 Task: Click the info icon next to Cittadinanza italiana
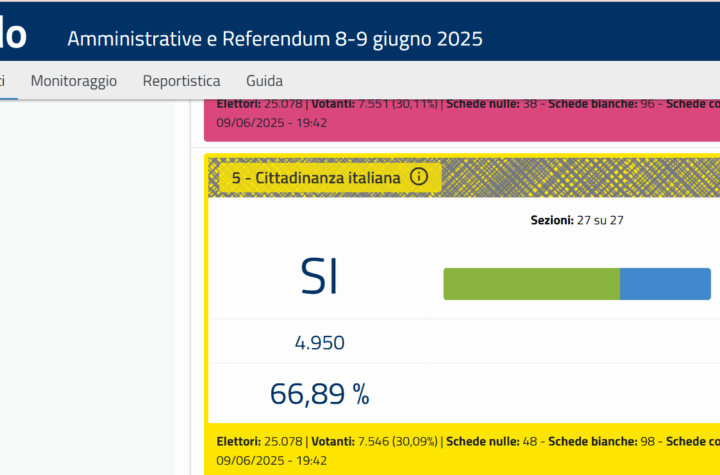(418, 176)
